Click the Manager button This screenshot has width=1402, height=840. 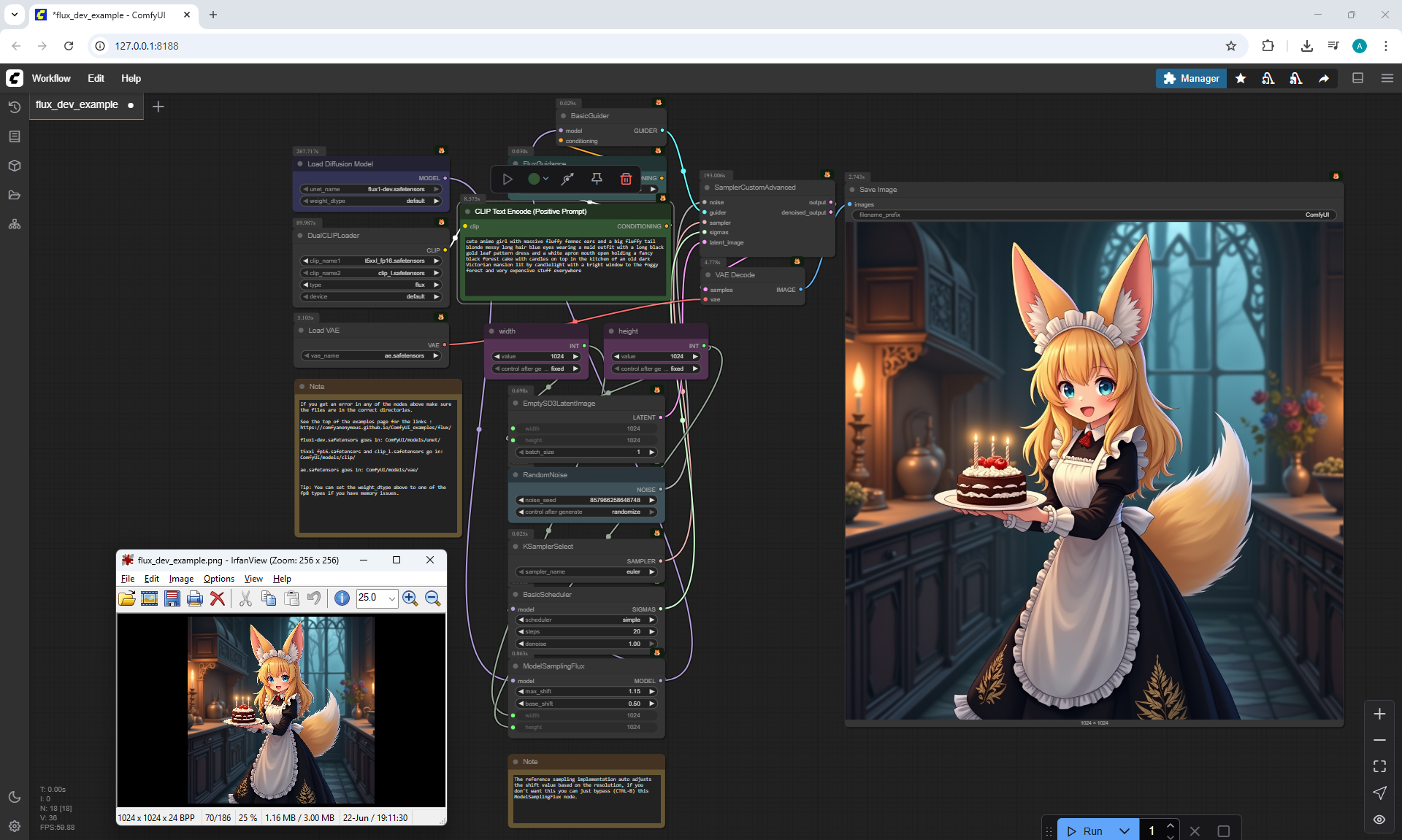pos(1191,78)
